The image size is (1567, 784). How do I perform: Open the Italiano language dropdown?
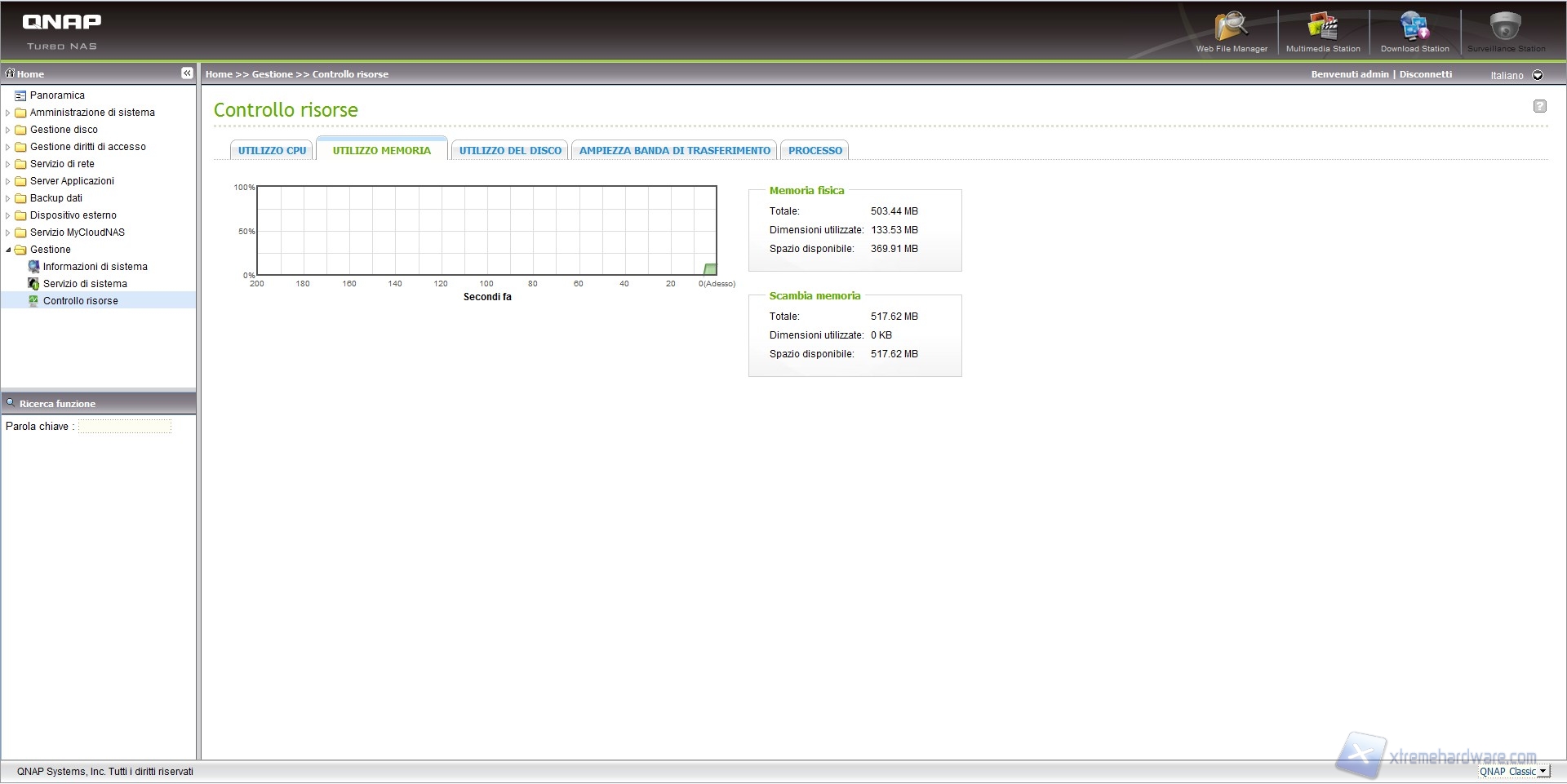(x=1538, y=75)
